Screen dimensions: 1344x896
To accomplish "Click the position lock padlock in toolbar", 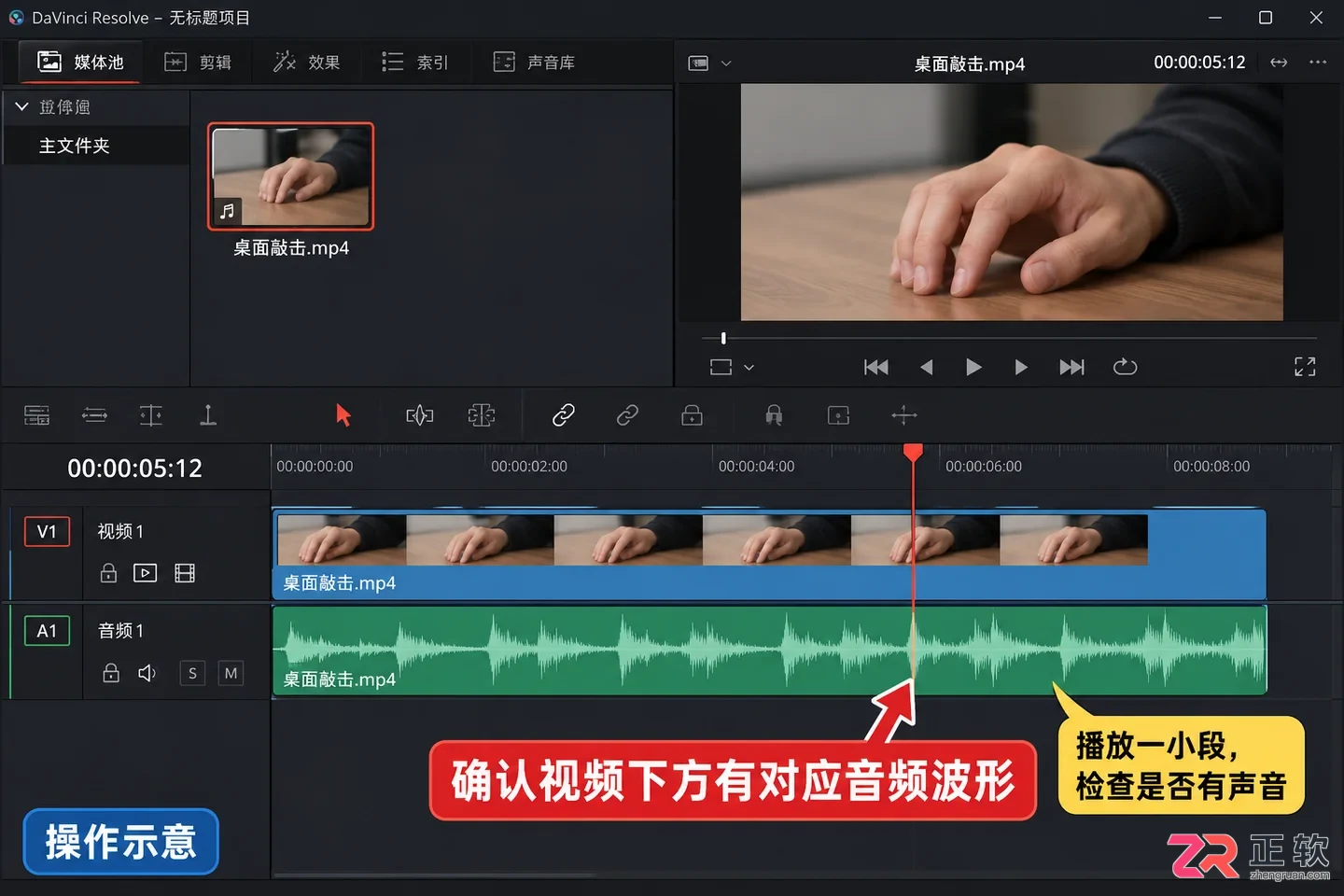I will [x=692, y=415].
